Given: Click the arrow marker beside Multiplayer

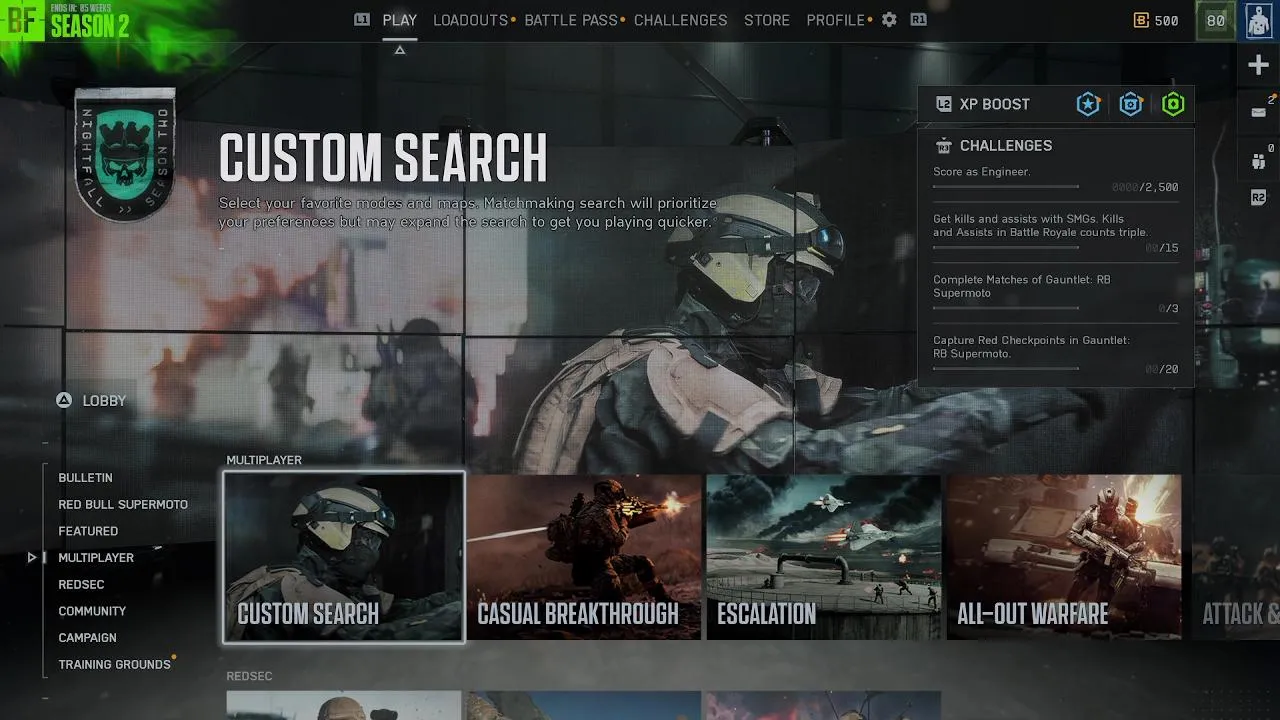Looking at the screenshot, I should tap(32, 558).
